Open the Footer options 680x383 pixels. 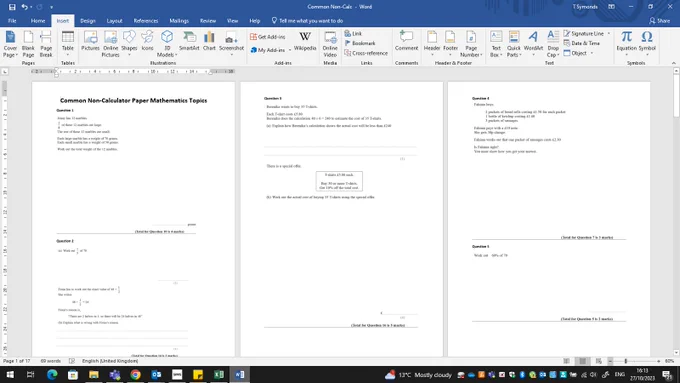click(450, 43)
